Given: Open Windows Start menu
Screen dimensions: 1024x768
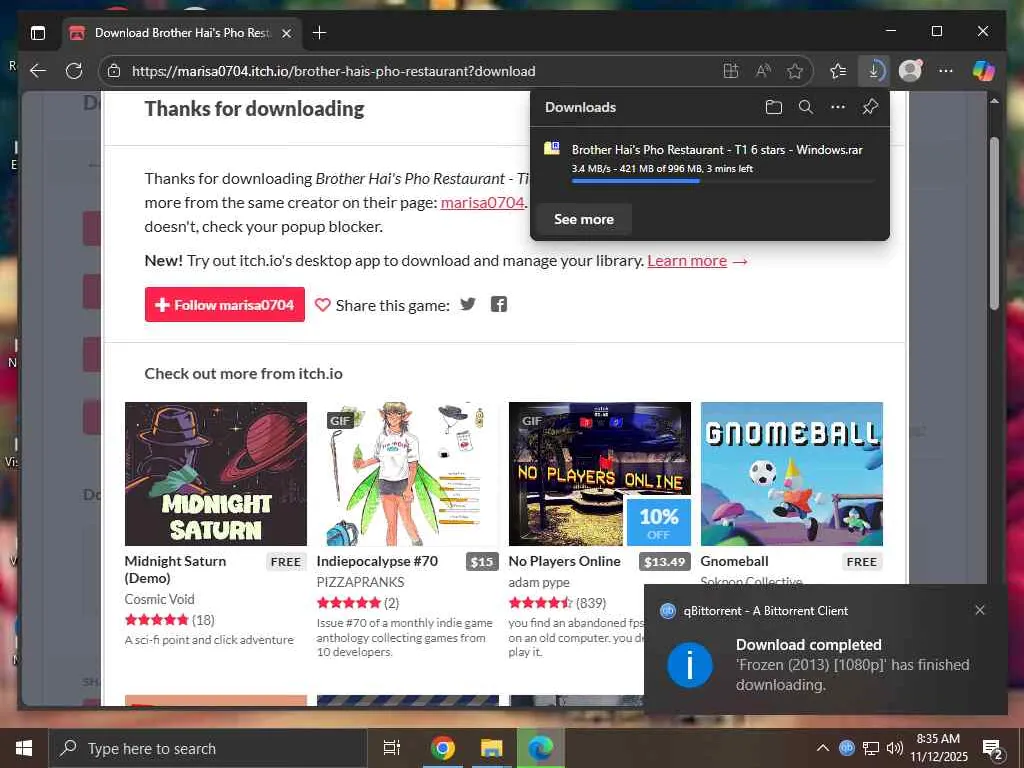Looking at the screenshot, I should pyautogui.click(x=24, y=748).
